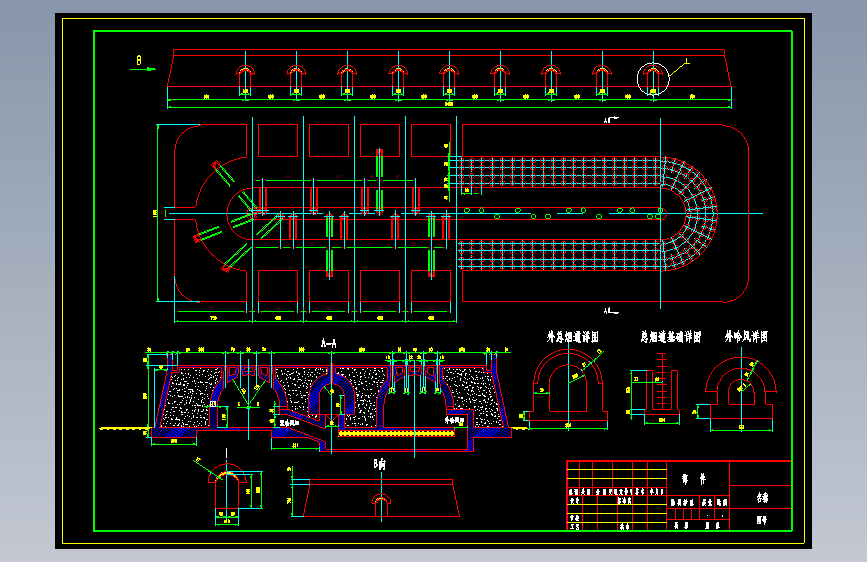Click the 外哈风详图 detail title
This screenshot has width=867, height=562.
pos(746,336)
